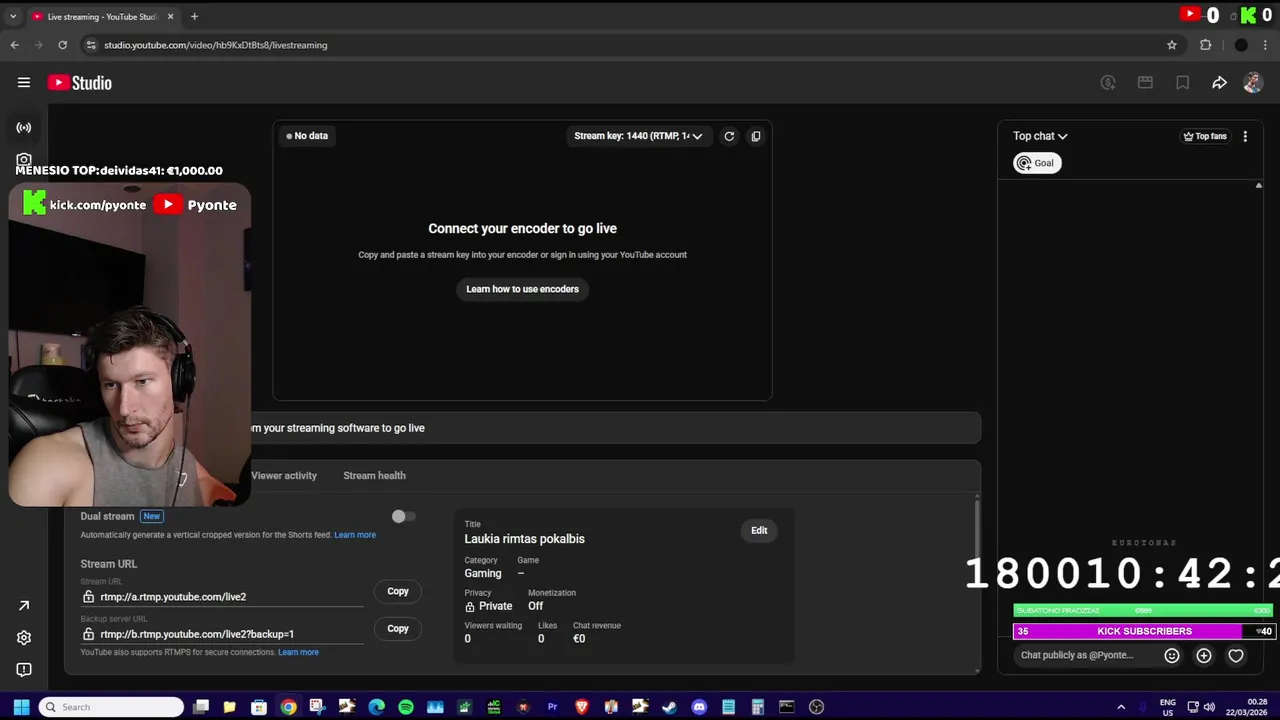Copy the primary Stream URL

[x=398, y=592]
